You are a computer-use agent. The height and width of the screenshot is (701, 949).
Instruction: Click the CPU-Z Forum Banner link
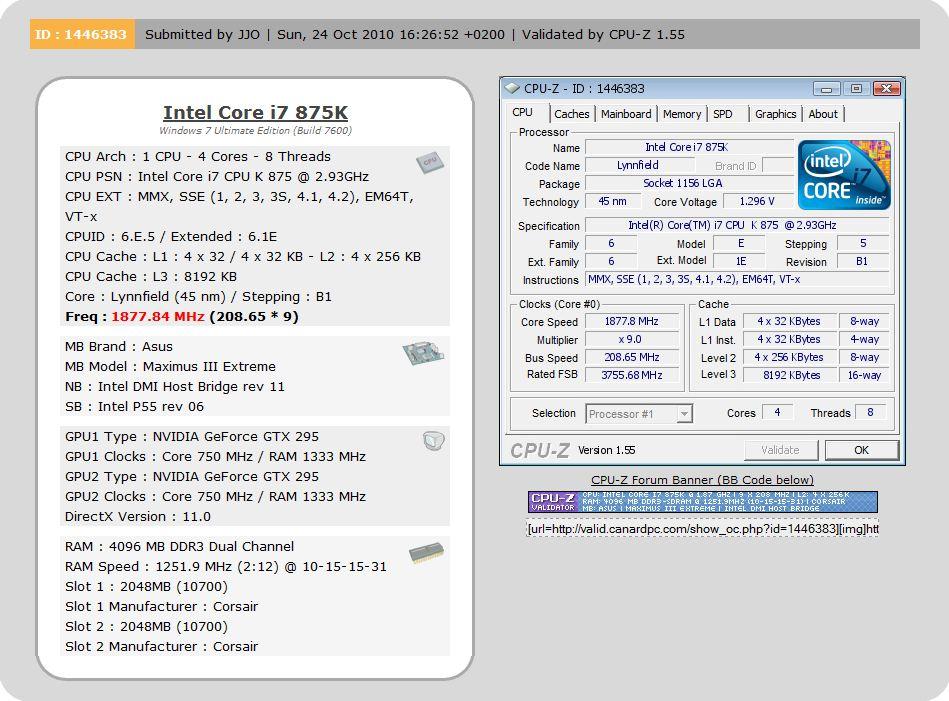tap(702, 479)
